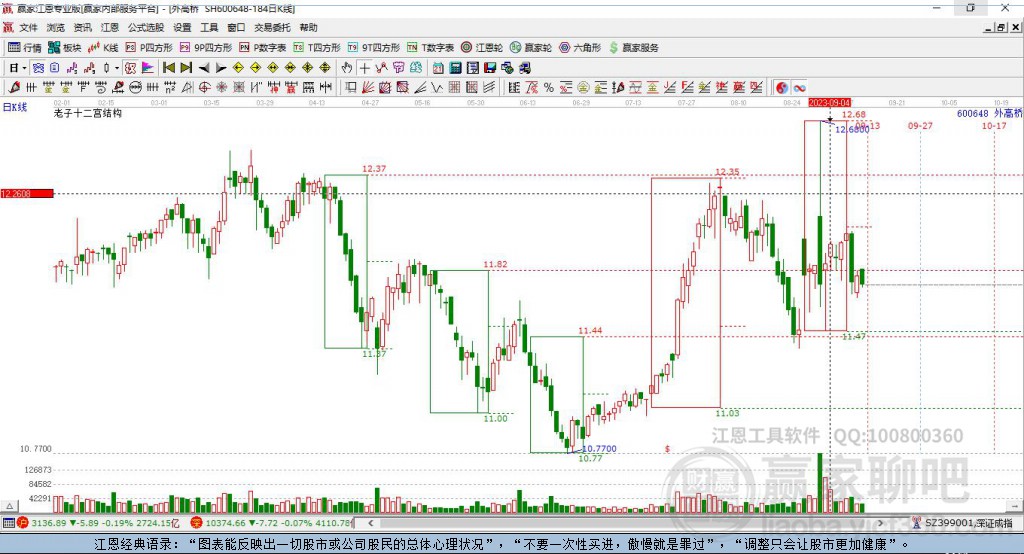Click the horizontal scrollbar right arrow
Viewport: 1024px width, 554px height.
coord(880,523)
